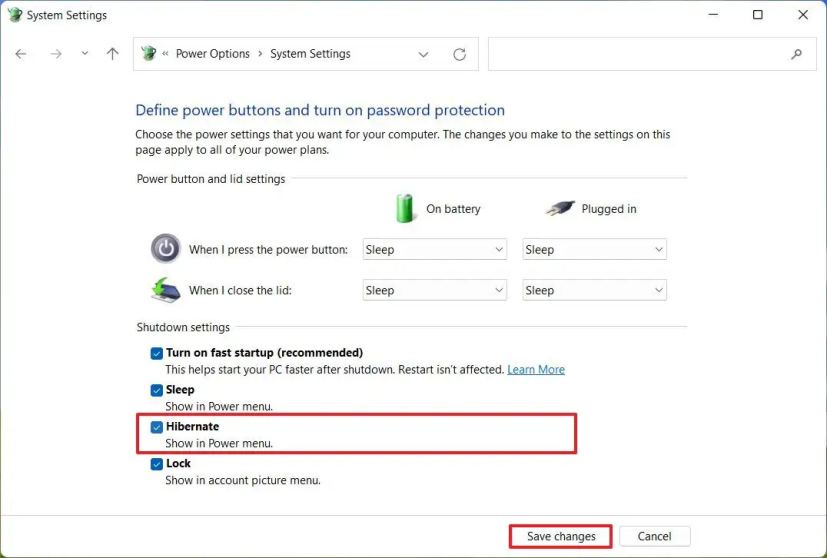Click the search magnifier icon

[796, 54]
